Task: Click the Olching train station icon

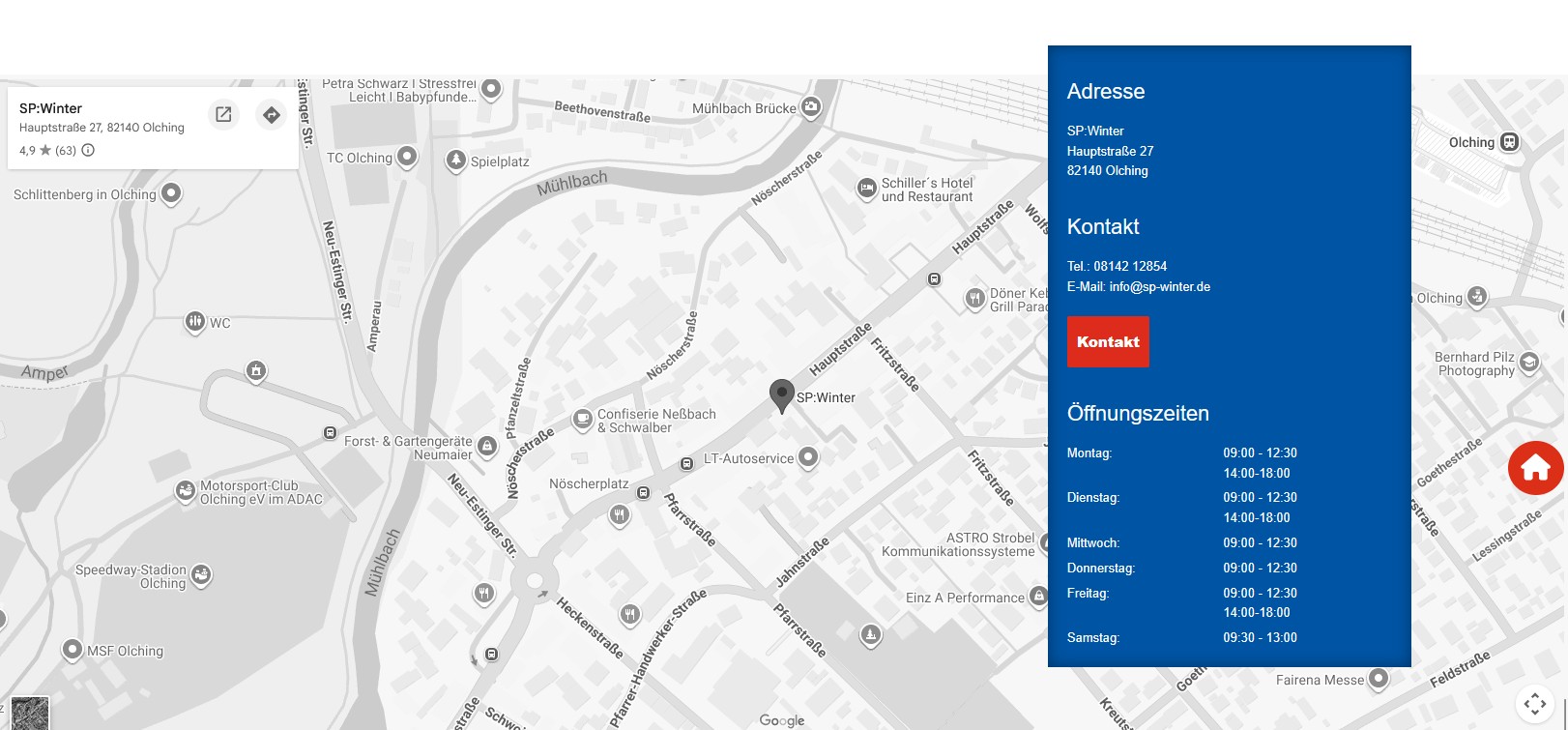Action: pyautogui.click(x=1509, y=142)
